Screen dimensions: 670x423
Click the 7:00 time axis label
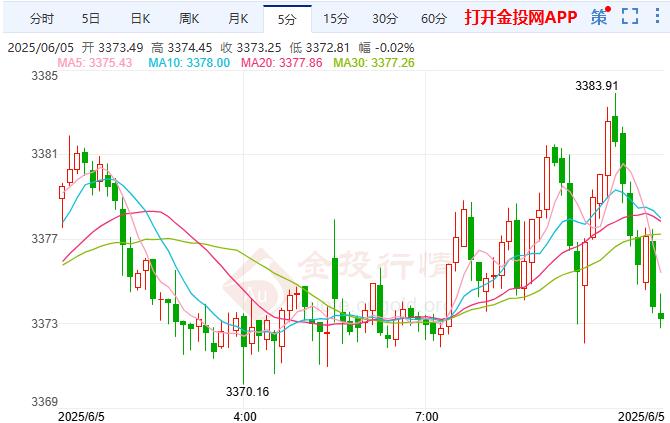click(426, 417)
